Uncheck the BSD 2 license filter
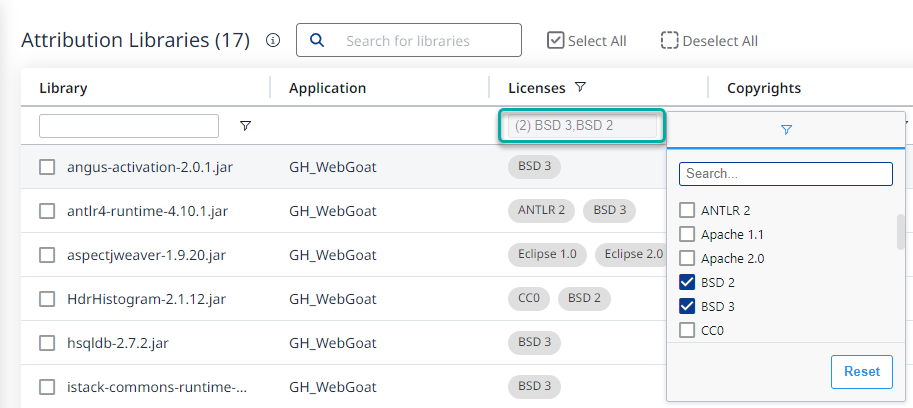Viewport: 913px width, 408px height. coord(687,282)
